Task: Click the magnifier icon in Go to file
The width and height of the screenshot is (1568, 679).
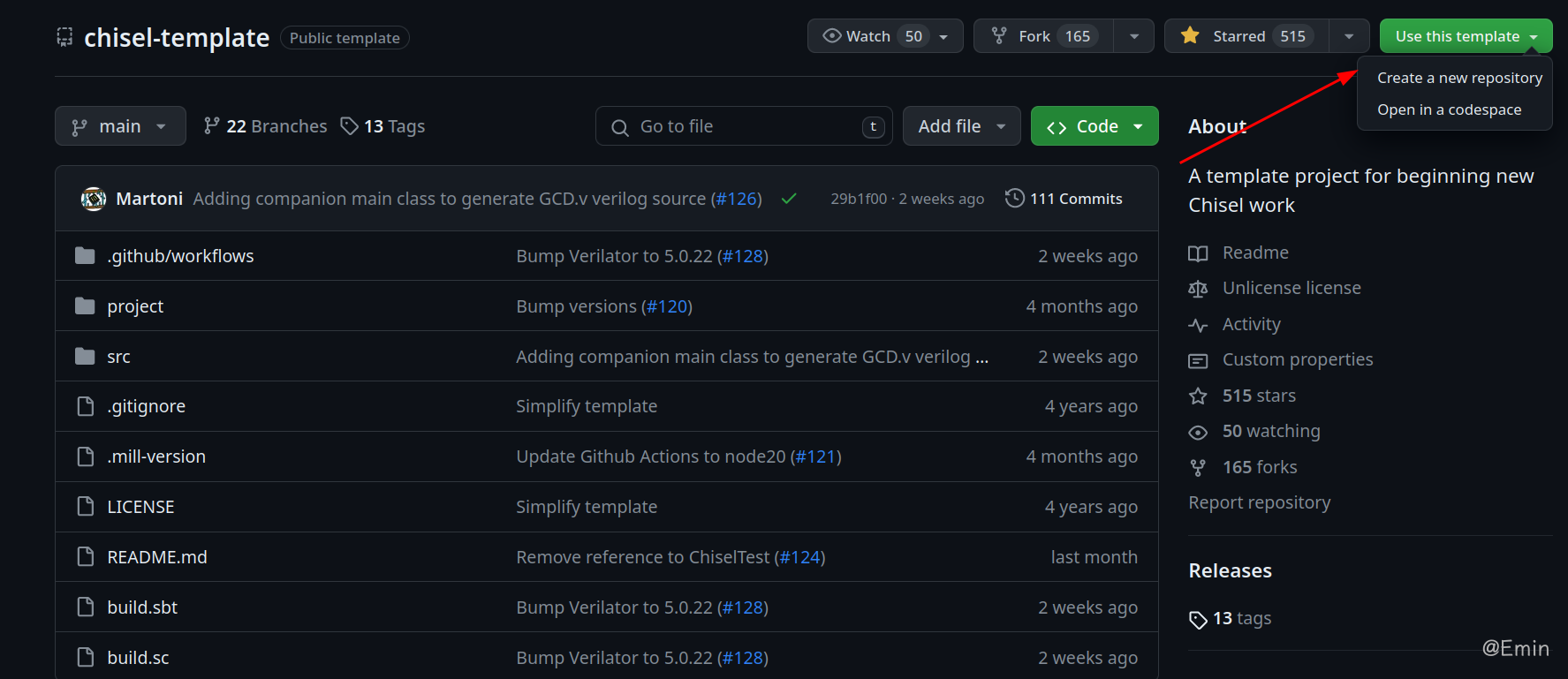Action: pos(620,127)
